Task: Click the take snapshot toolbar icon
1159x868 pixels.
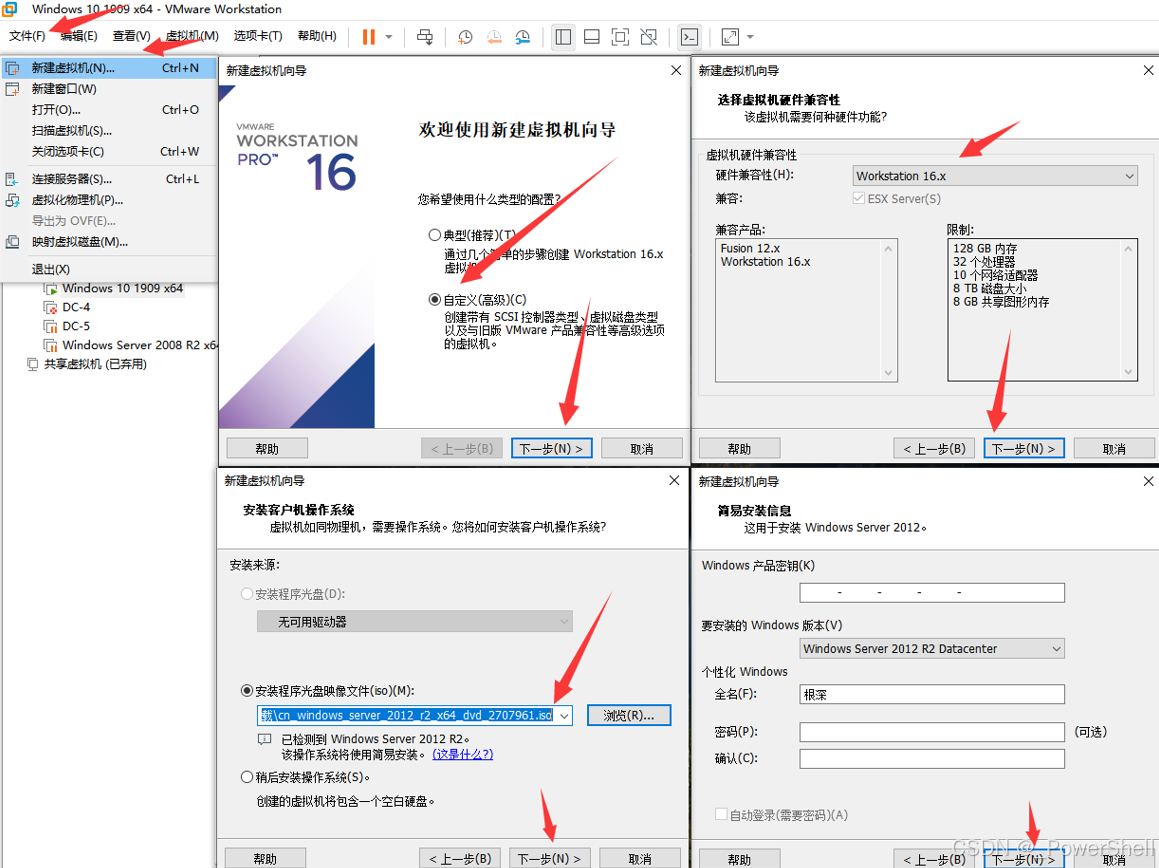Action: tap(465, 37)
